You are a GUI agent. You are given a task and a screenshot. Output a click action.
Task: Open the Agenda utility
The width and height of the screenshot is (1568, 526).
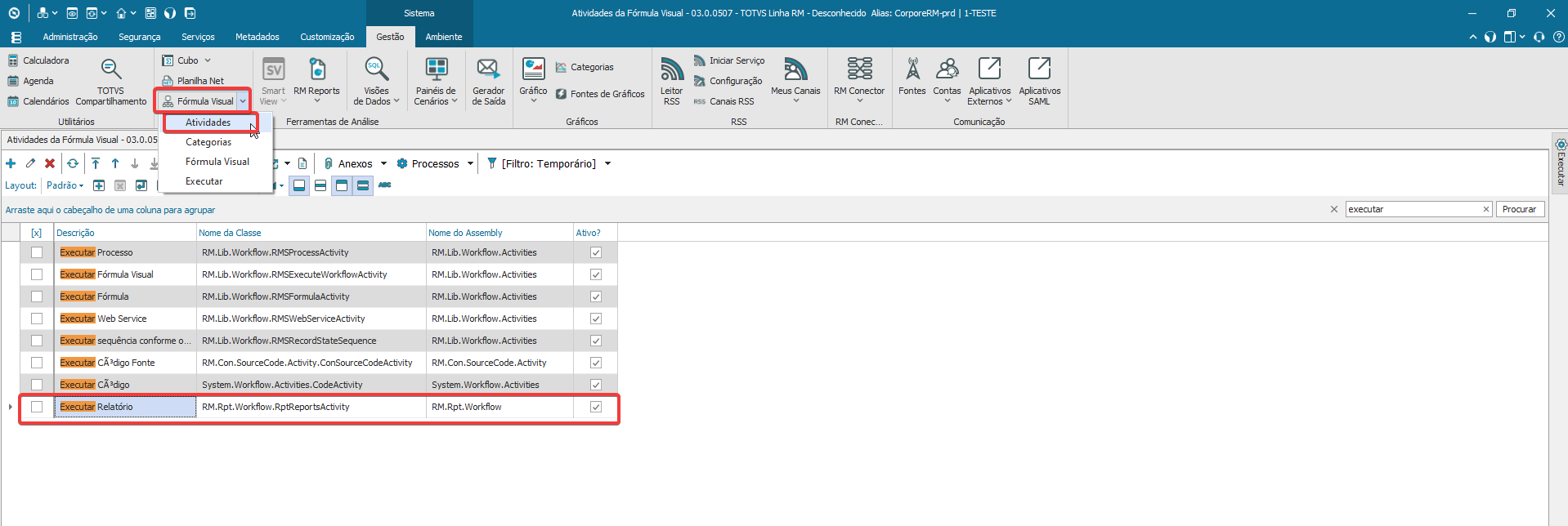[31, 81]
